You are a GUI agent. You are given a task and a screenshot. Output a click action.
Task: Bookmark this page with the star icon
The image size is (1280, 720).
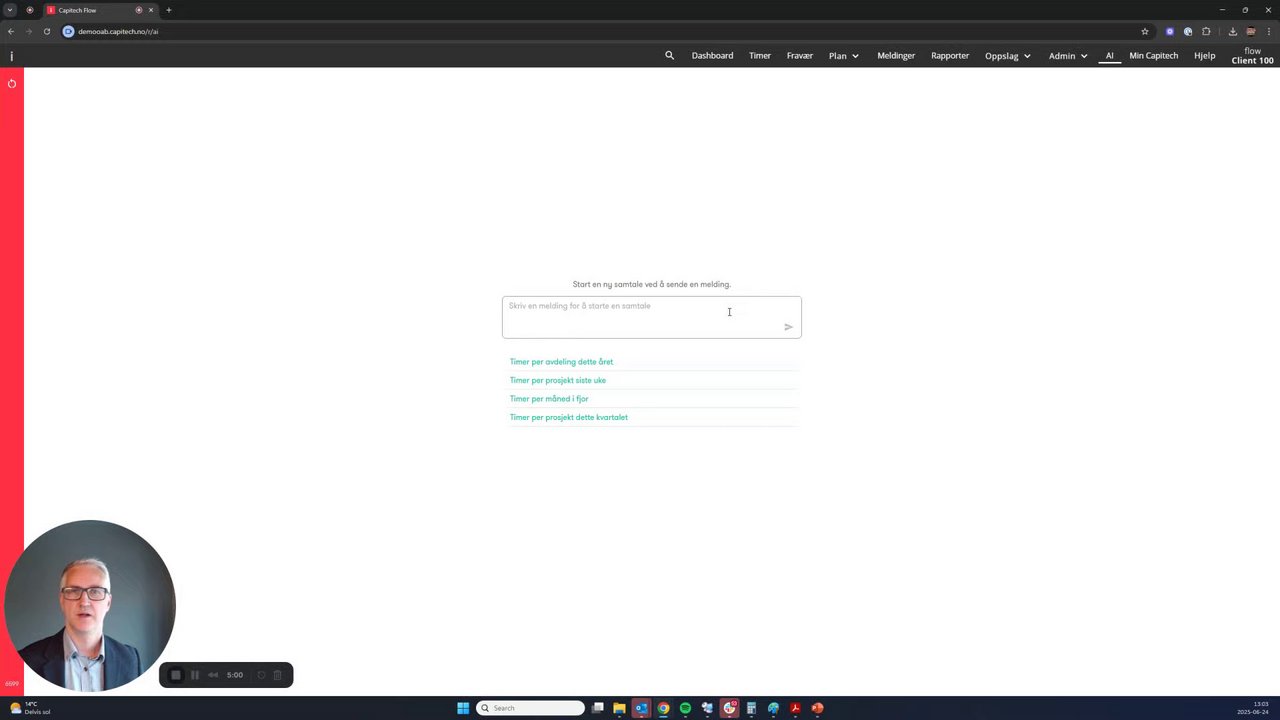pos(1145,31)
